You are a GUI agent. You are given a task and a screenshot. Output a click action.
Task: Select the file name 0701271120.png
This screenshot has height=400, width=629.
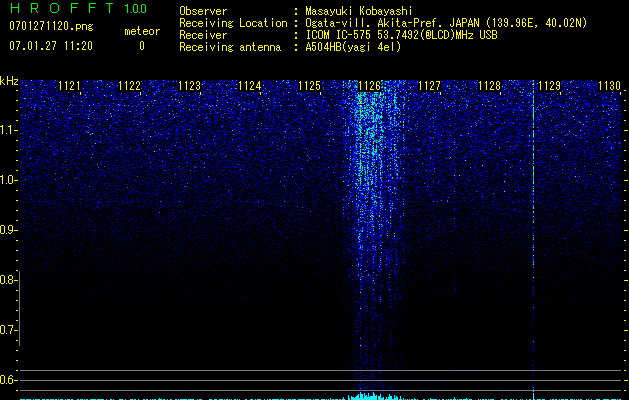pos(51,27)
